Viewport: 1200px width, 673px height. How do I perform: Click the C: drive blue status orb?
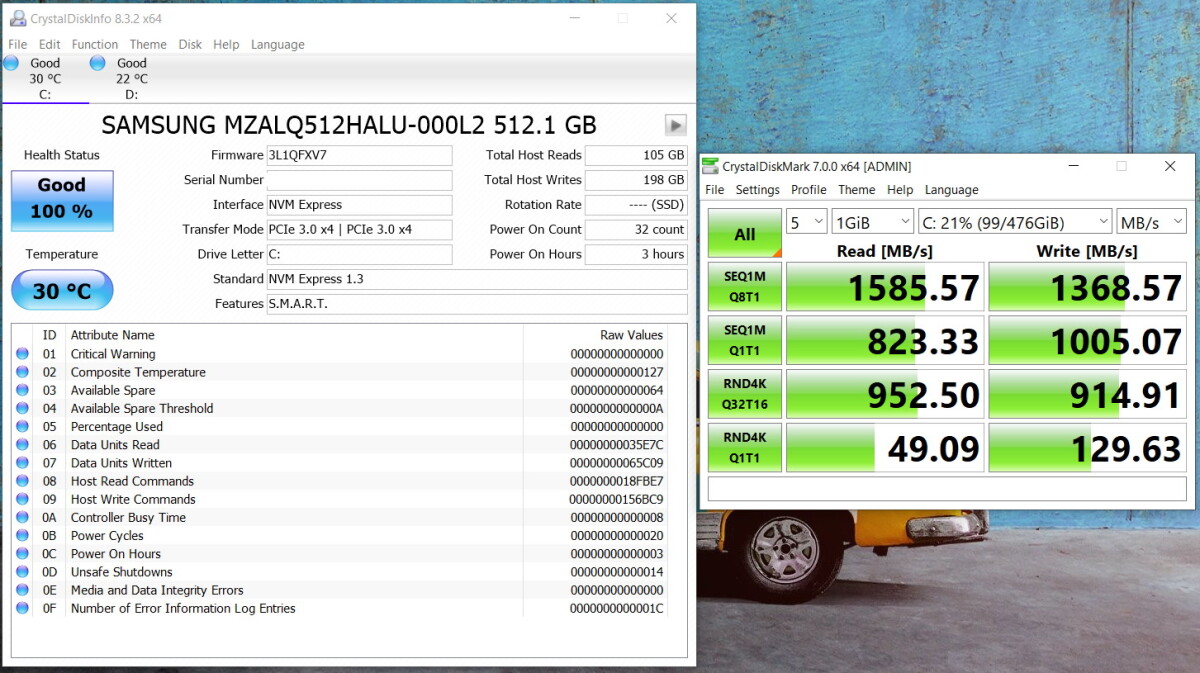[11, 63]
